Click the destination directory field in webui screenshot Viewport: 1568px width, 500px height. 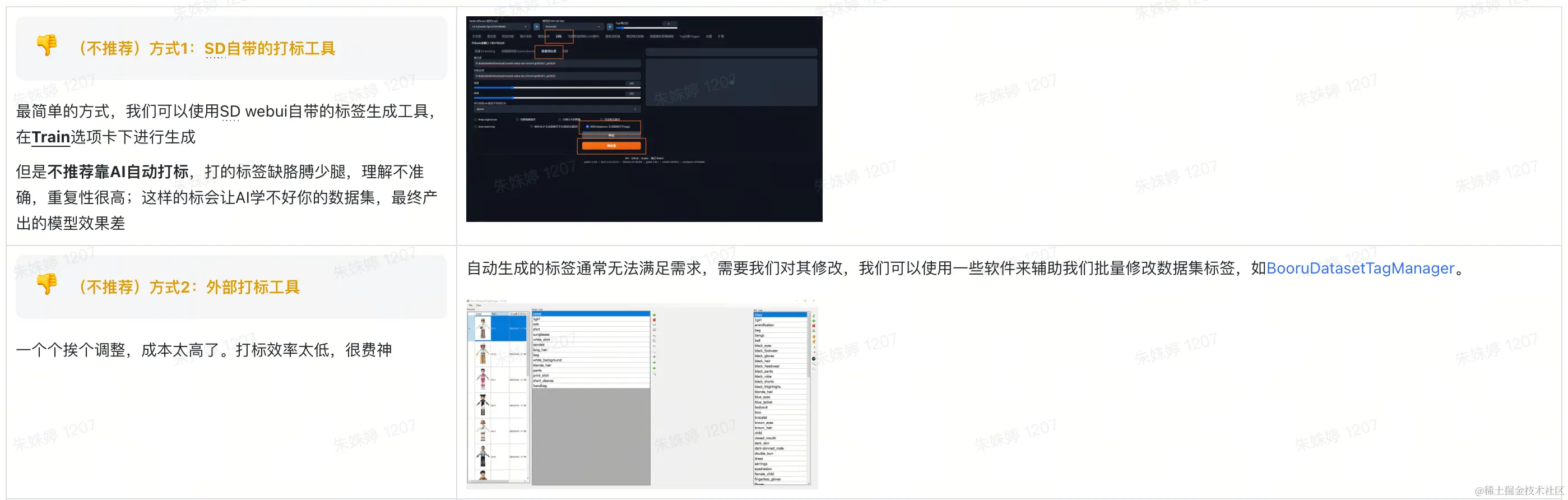click(x=558, y=76)
